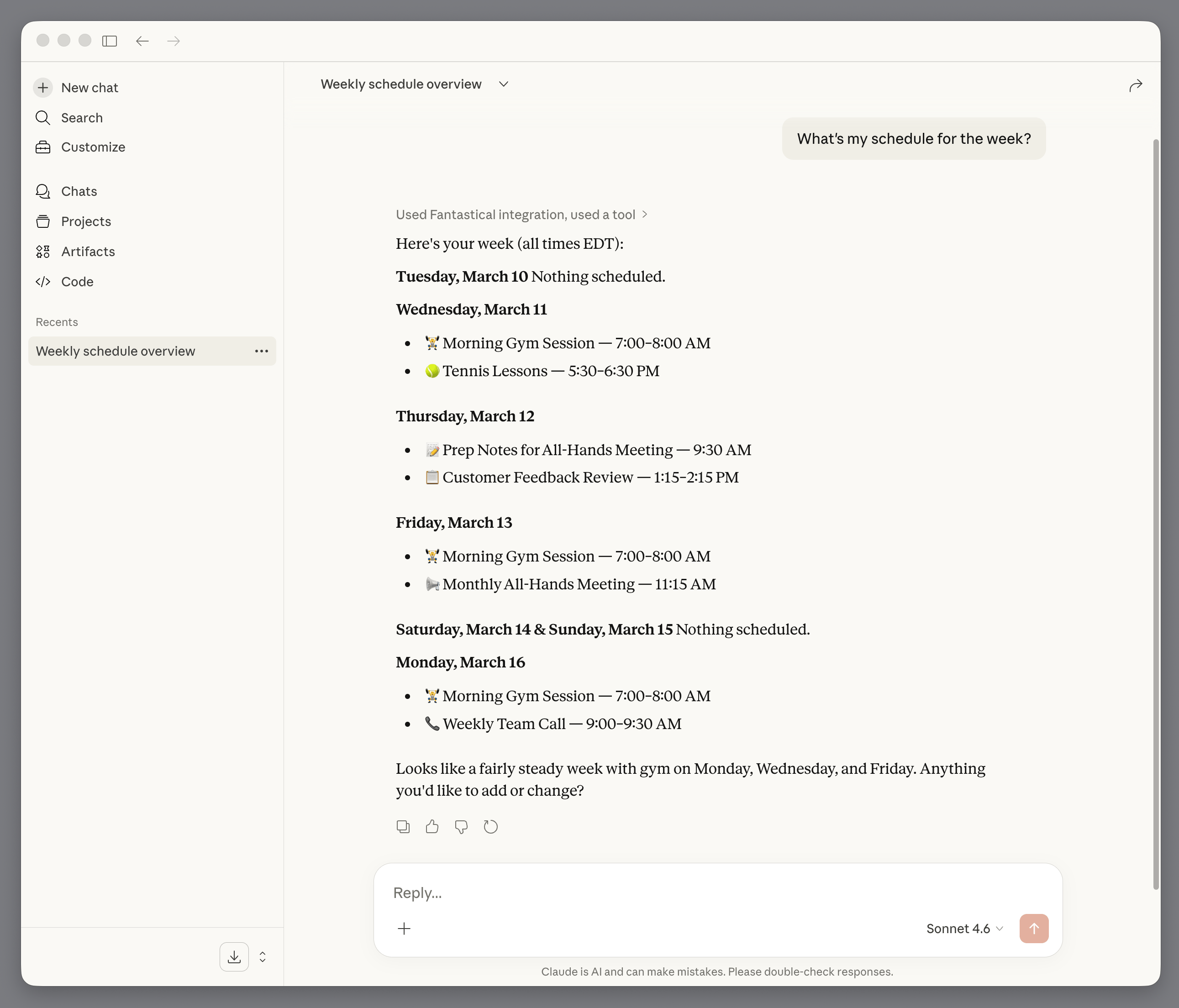The image size is (1179, 1008).
Task: Click the Reply text input field
Action: [683, 892]
